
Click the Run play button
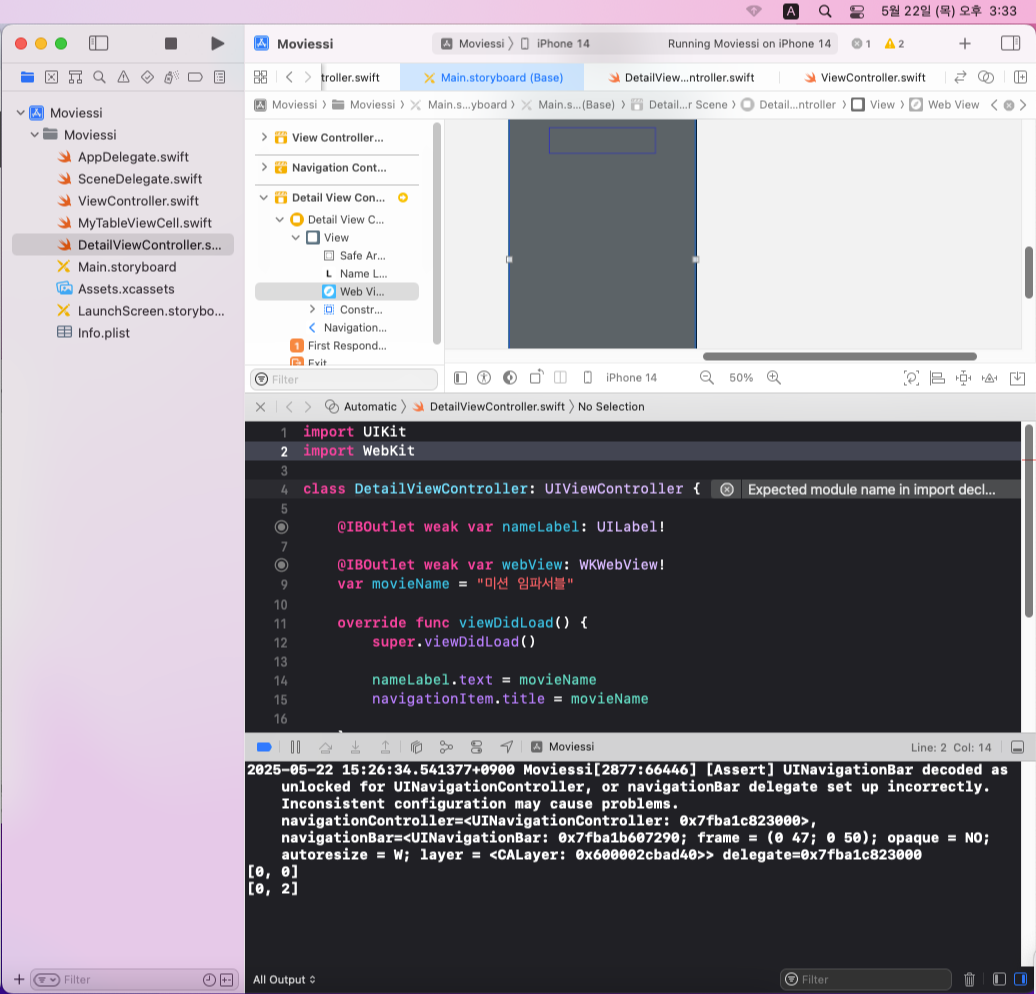[217, 44]
